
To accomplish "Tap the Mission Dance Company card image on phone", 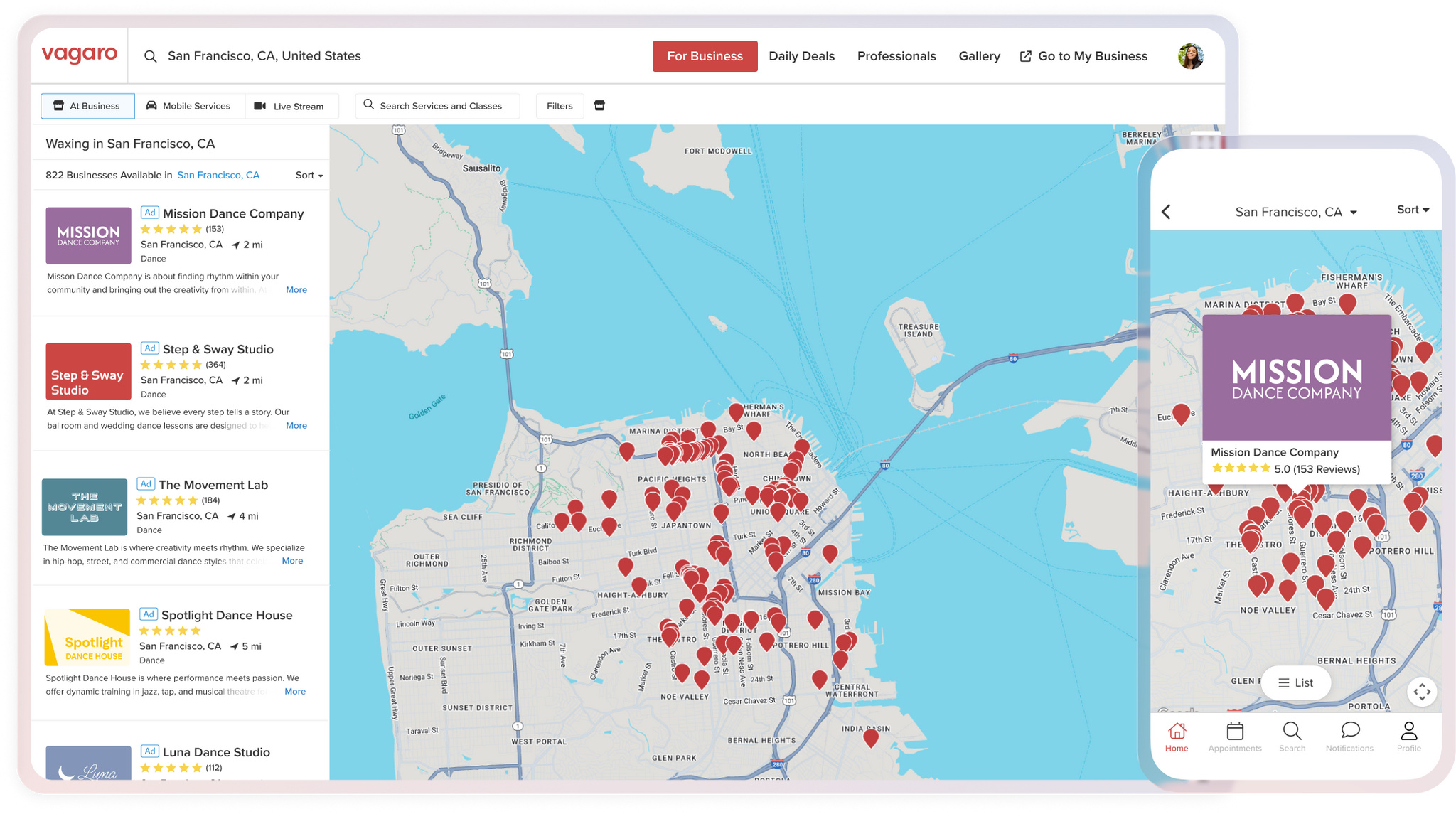I will click(x=1296, y=378).
